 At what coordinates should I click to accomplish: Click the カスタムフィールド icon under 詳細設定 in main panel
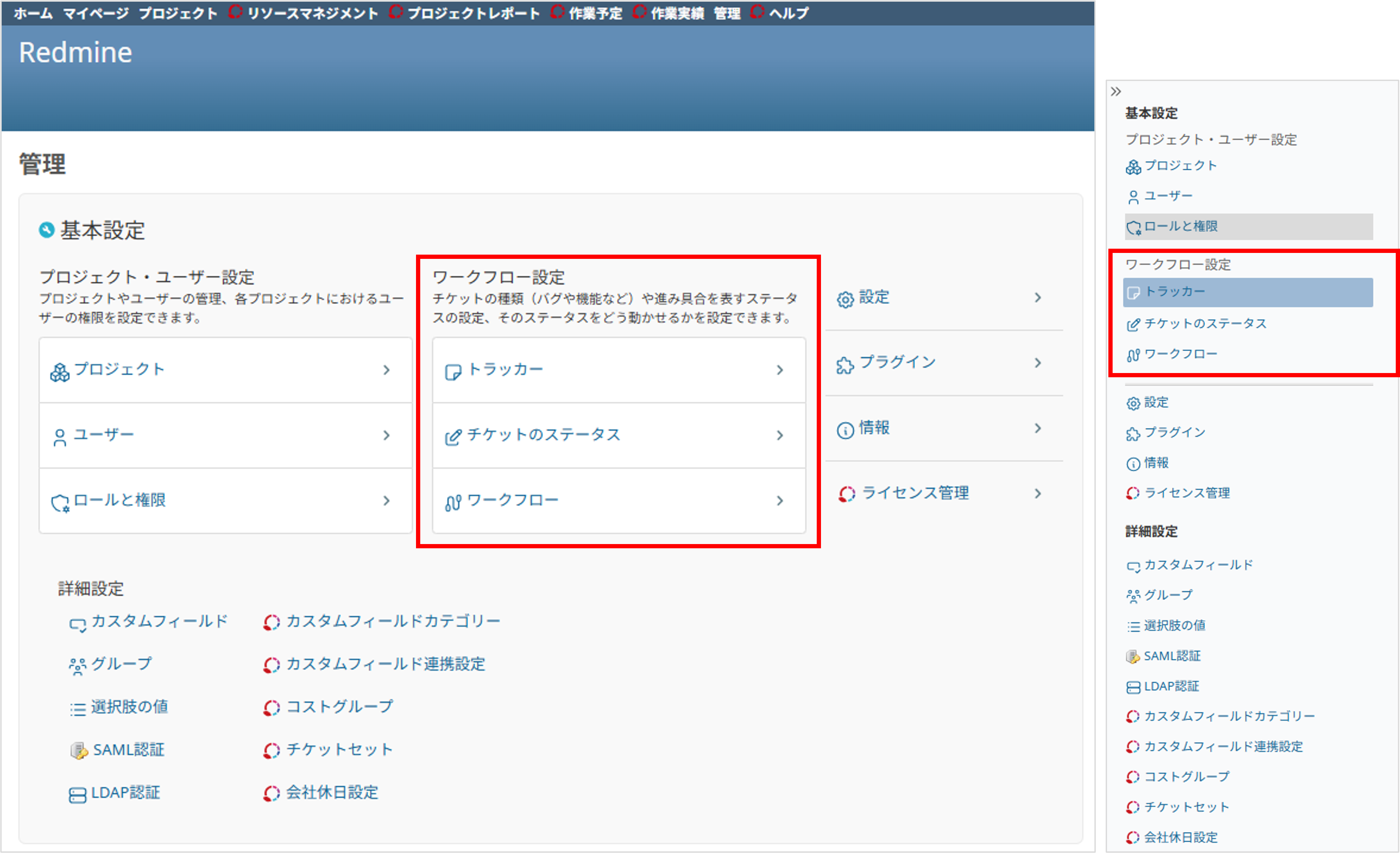[78, 625]
